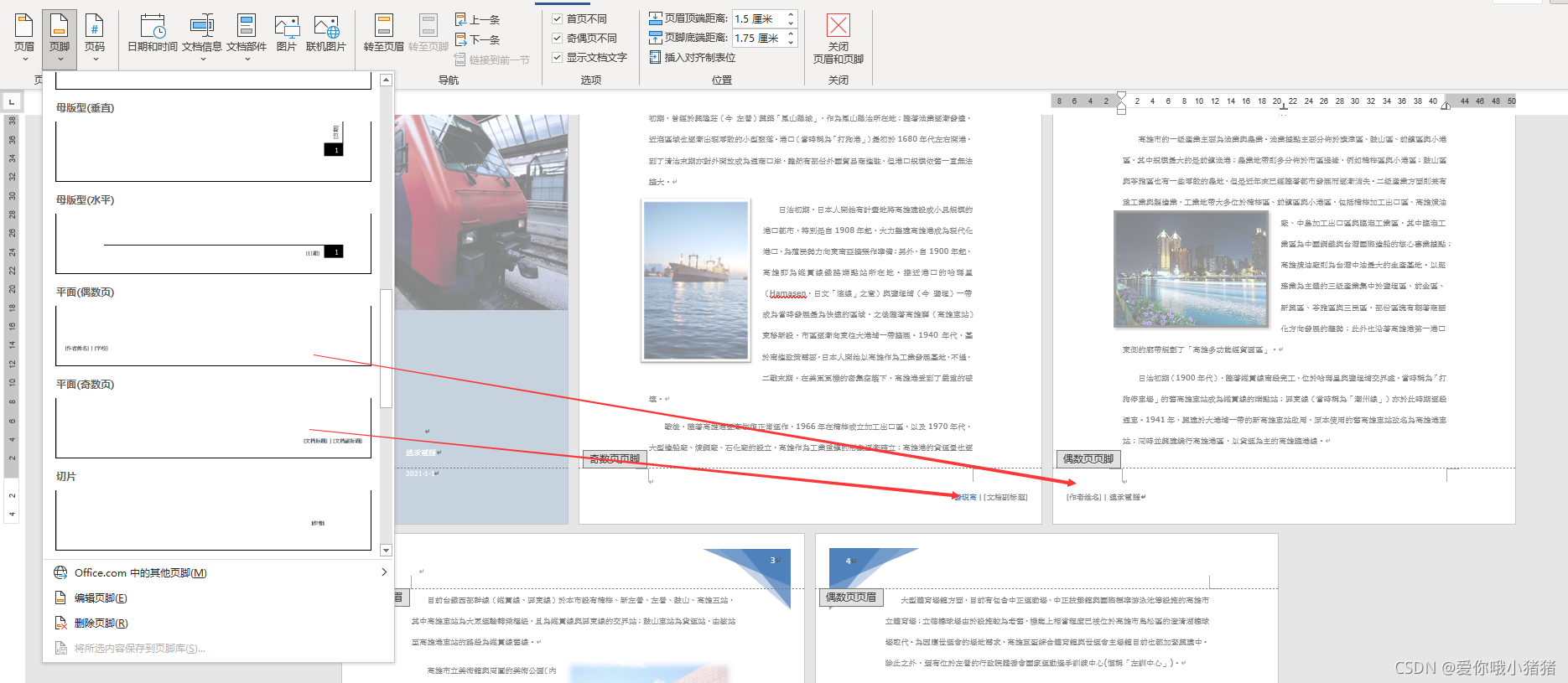1568x683 pixels.
Task: Open 文档信息 document info menu
Action: (x=202, y=37)
